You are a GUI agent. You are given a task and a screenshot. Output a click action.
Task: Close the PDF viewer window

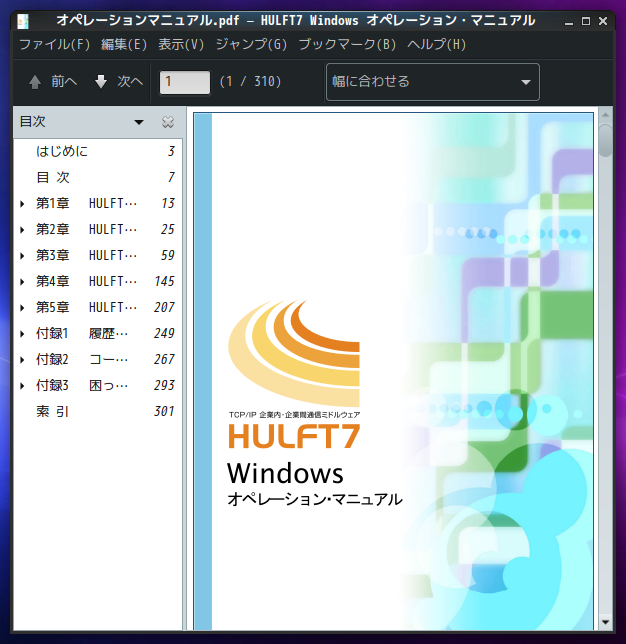pyautogui.click(x=603, y=21)
